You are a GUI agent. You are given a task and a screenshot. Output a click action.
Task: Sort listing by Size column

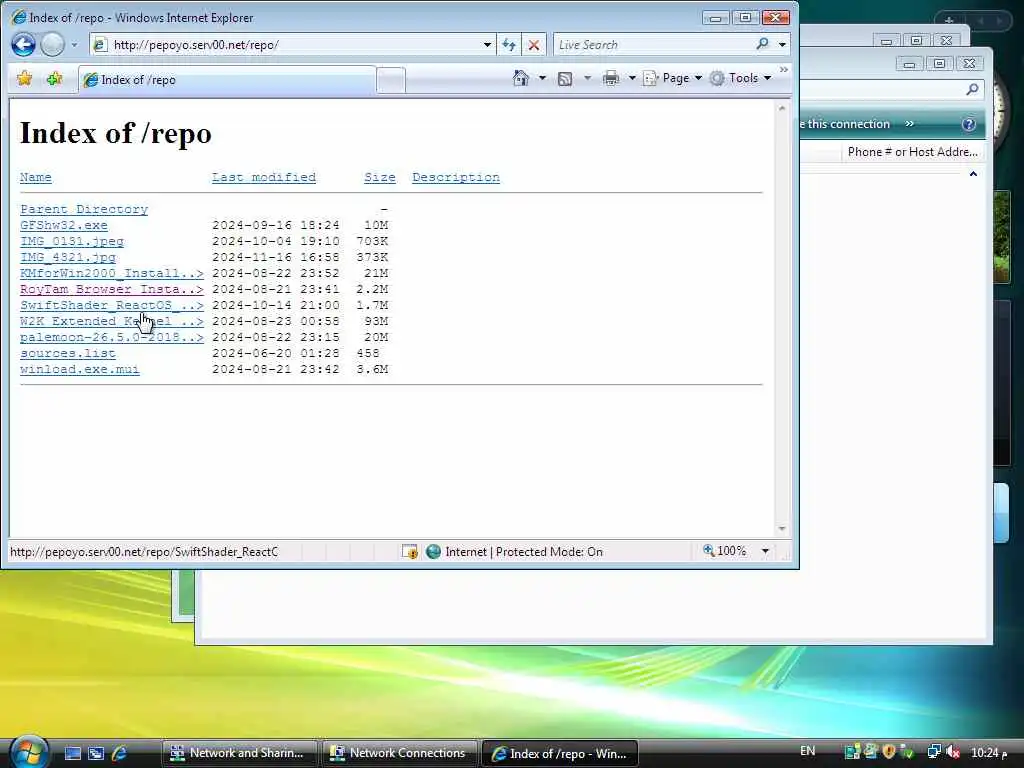point(379,177)
